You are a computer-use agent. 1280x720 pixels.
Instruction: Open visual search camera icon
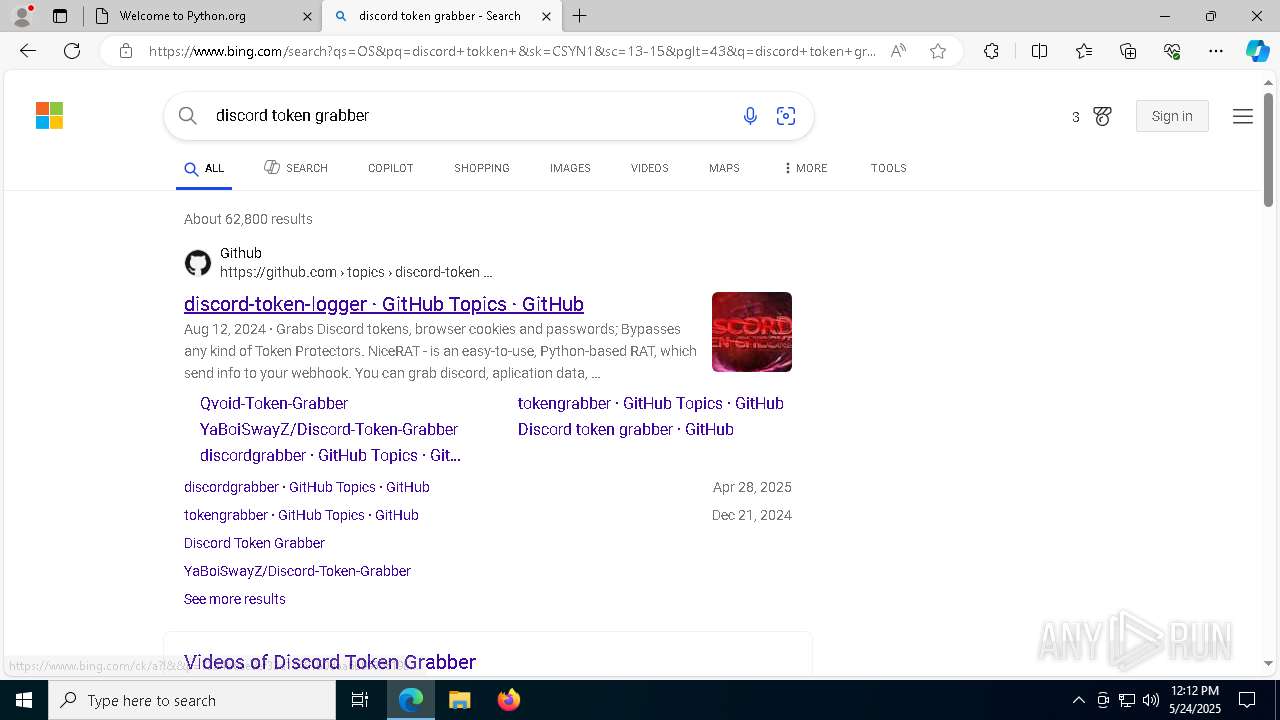pos(786,116)
